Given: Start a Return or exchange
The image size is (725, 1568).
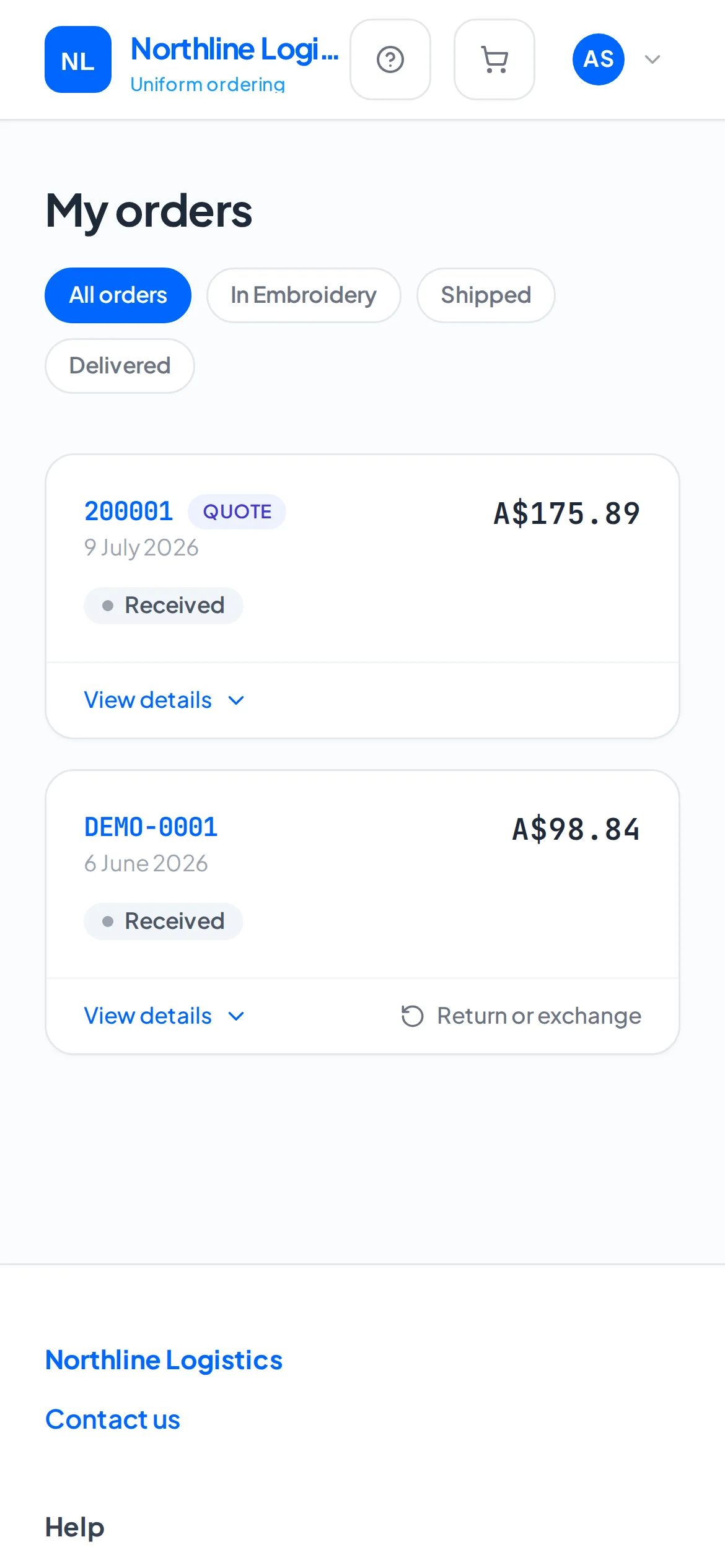Looking at the screenshot, I should 521,1016.
